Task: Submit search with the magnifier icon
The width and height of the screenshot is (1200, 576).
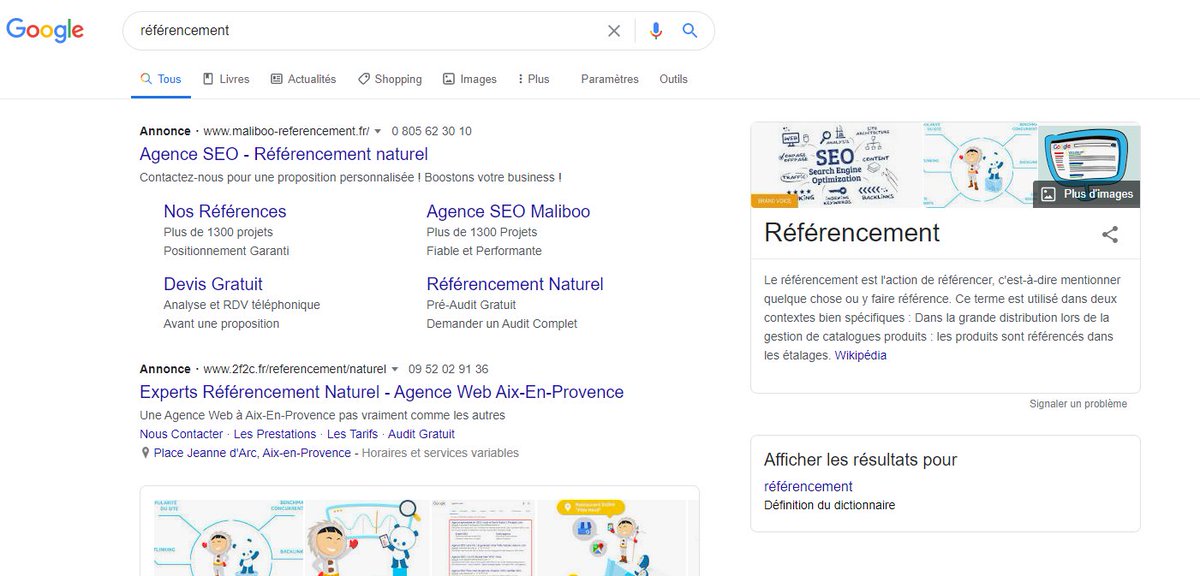Action: tap(690, 31)
